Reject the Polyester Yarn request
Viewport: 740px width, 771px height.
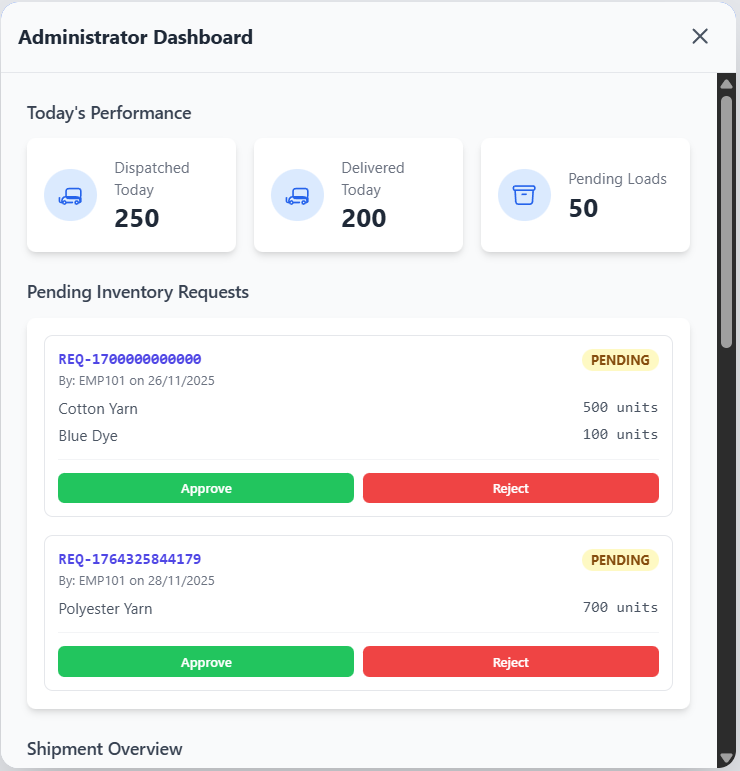[x=510, y=662]
